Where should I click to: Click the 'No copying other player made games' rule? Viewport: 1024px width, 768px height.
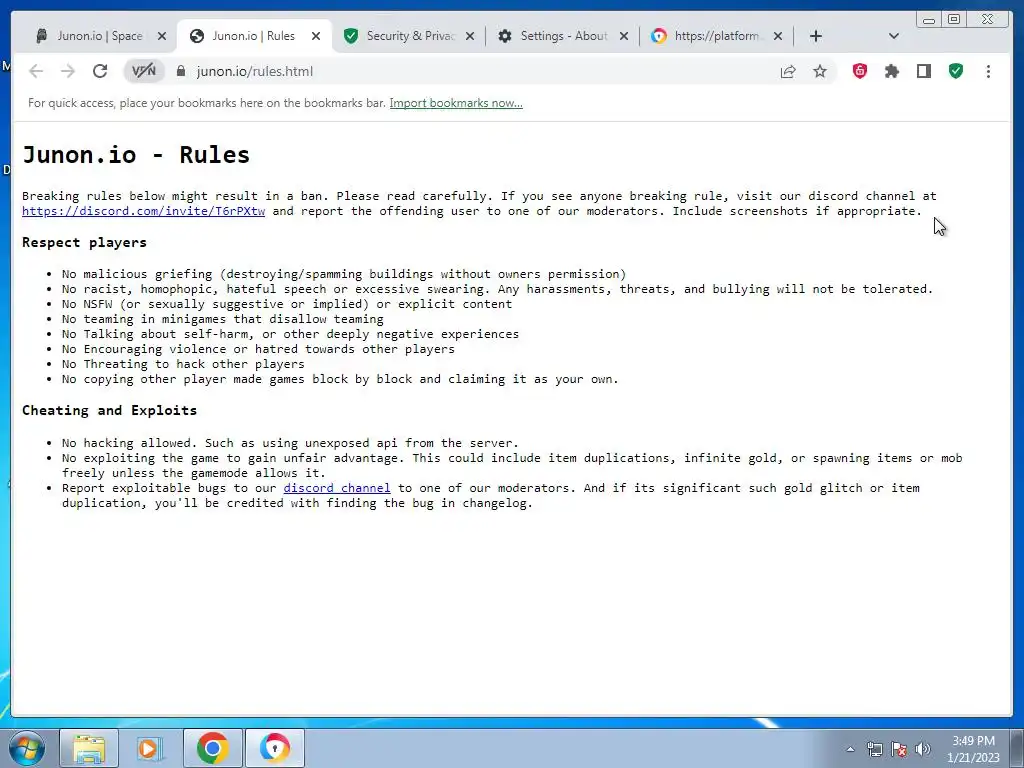[340, 379]
